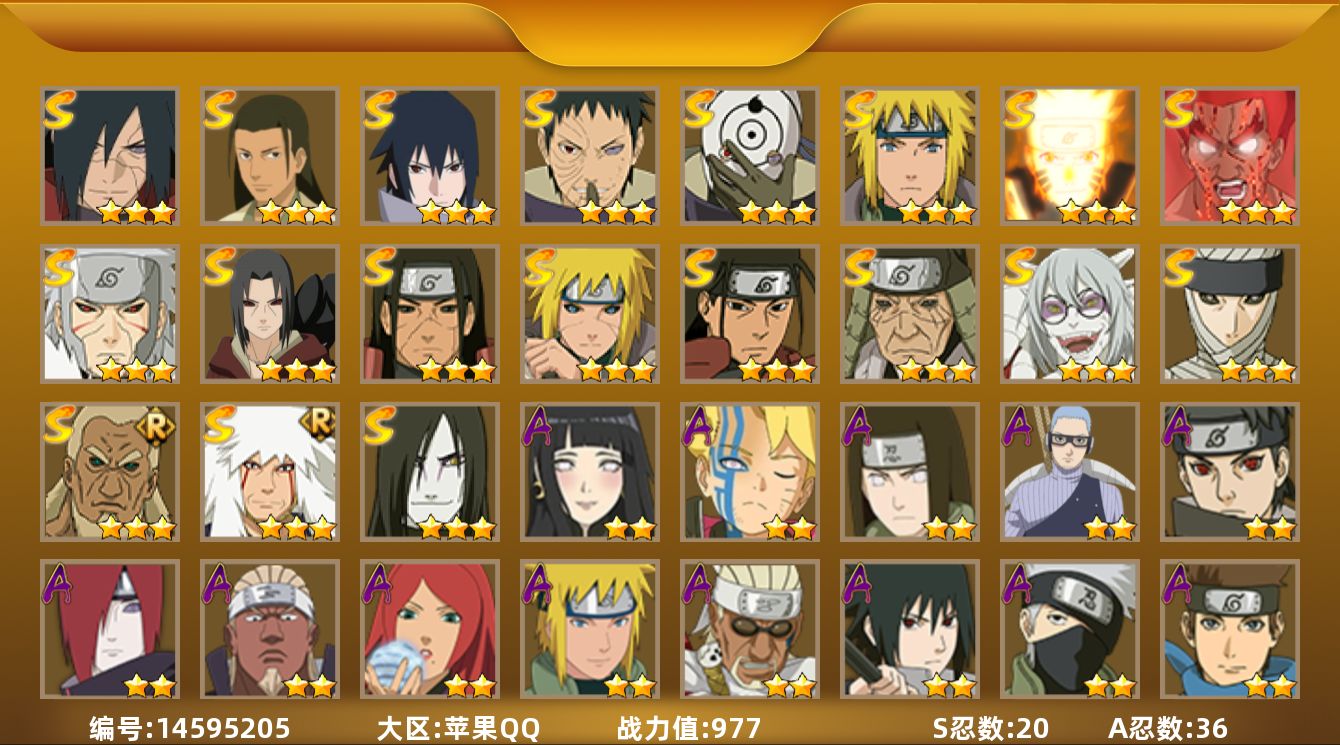Open the glowing Nine-Tails chakra Naruto card
Image resolution: width=1340 pixels, height=745 pixels.
coord(1070,155)
